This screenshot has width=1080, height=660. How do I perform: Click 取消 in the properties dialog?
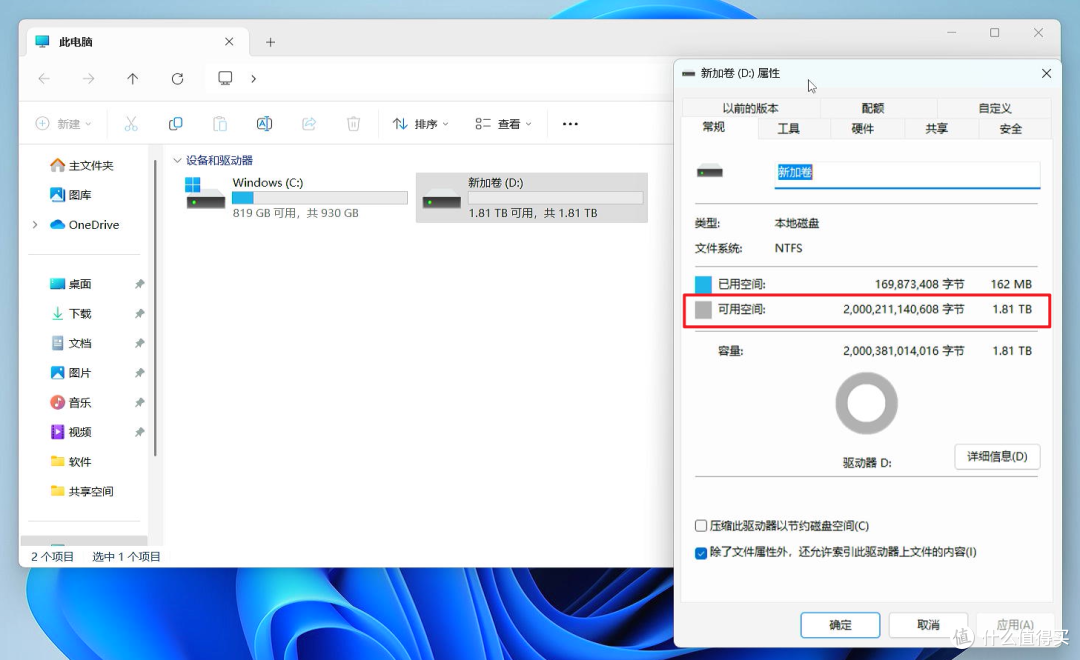pyautogui.click(x=928, y=625)
